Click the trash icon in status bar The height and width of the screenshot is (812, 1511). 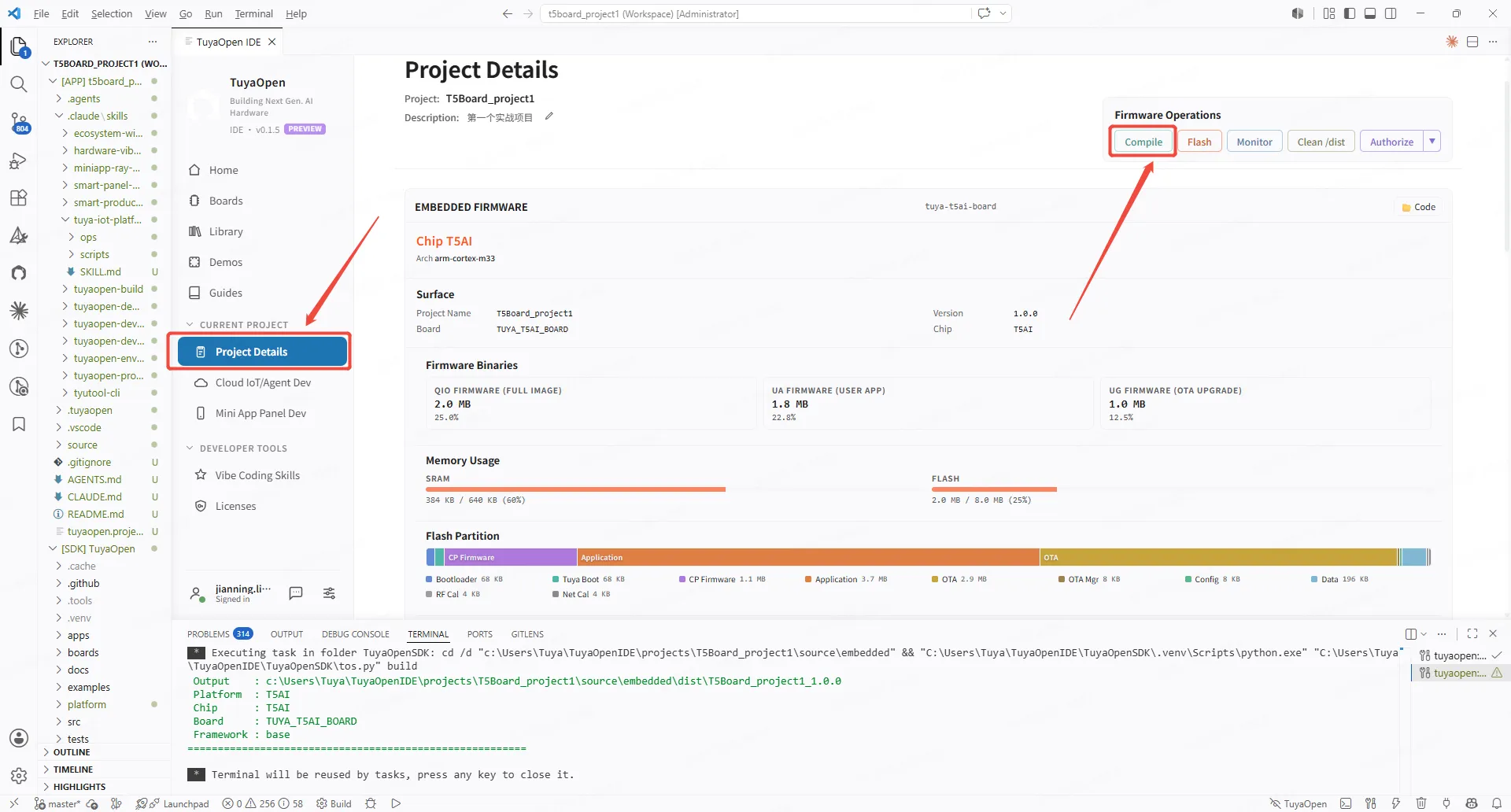[1421, 803]
